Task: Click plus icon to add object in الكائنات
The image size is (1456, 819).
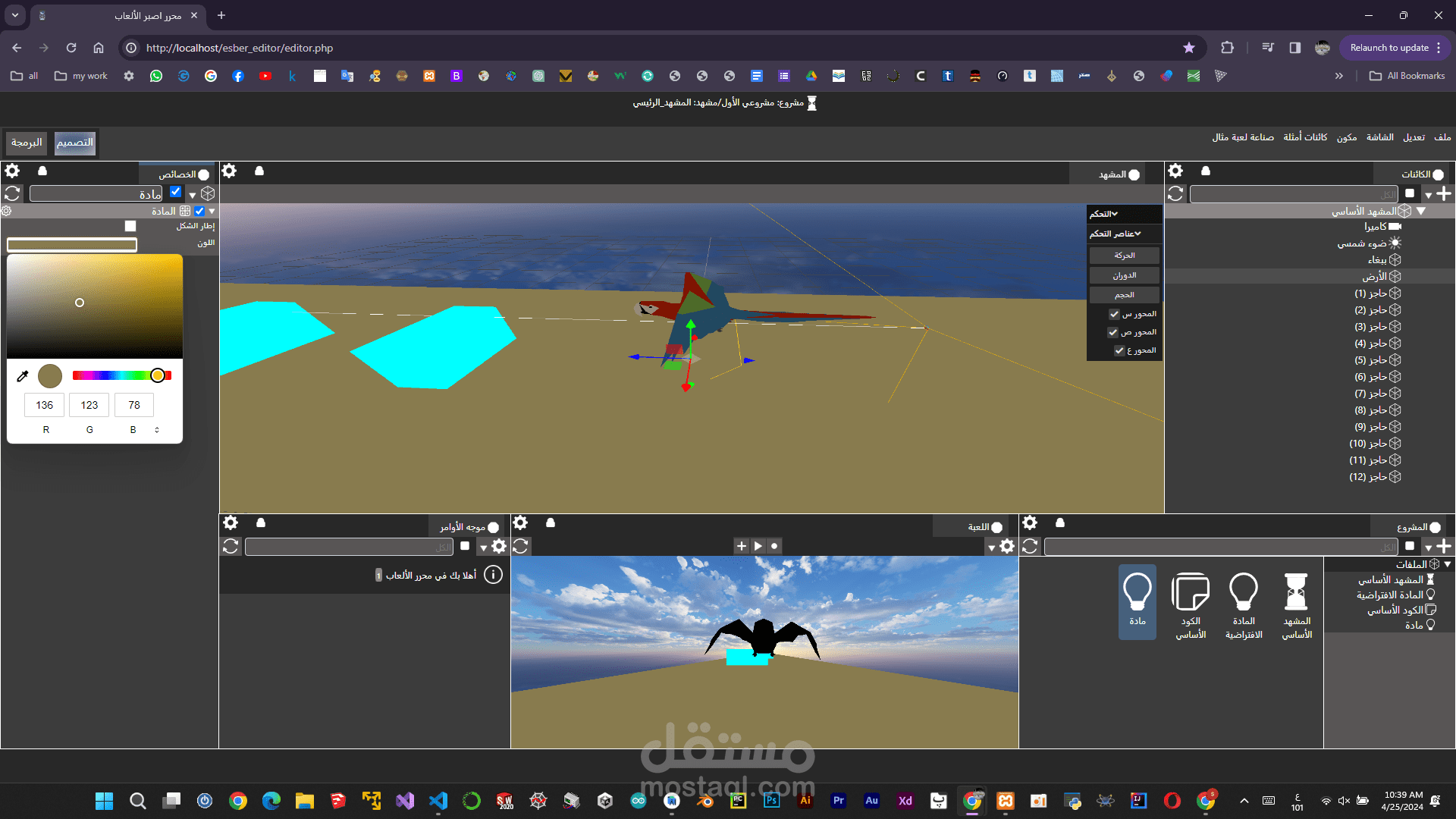Action: [x=1444, y=194]
